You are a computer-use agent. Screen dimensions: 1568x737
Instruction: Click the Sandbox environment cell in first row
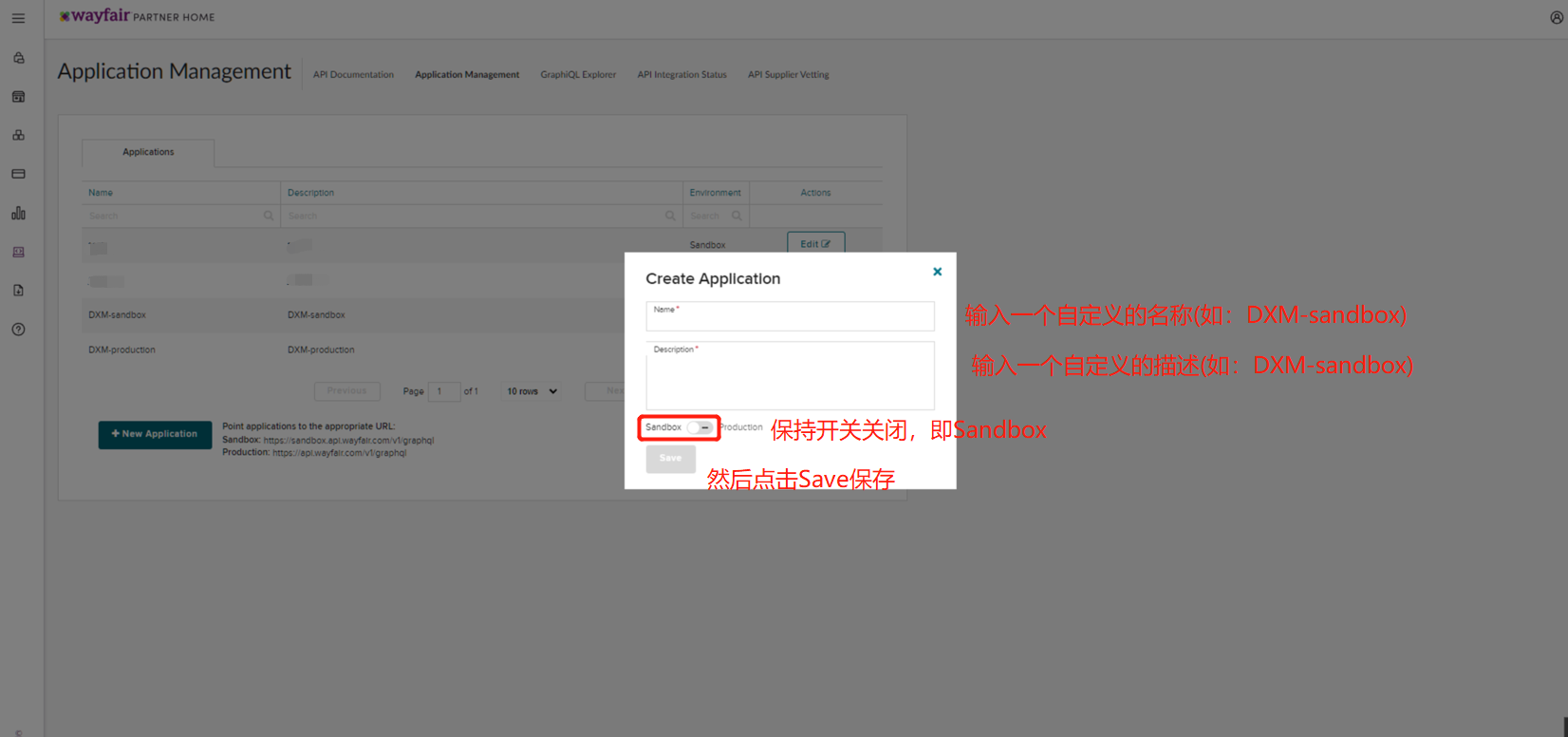(x=707, y=245)
